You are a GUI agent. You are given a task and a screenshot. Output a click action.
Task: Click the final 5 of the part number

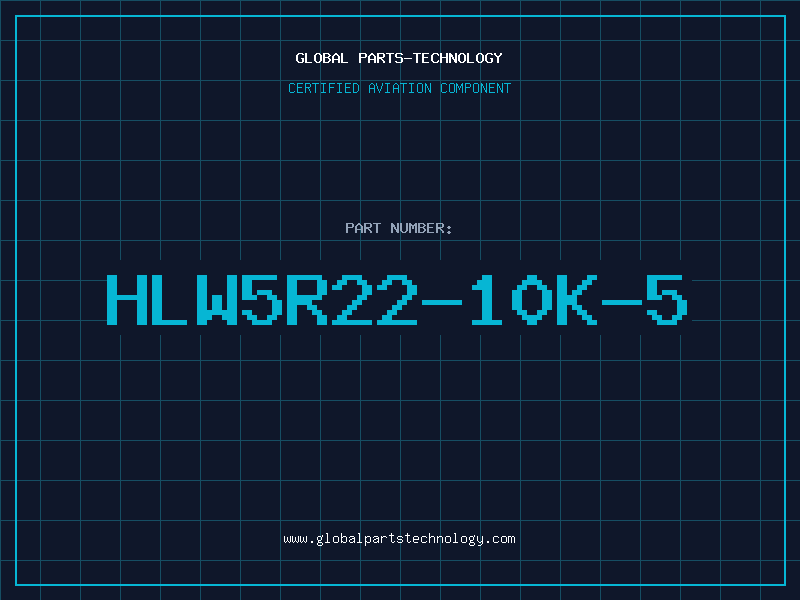coord(667,300)
